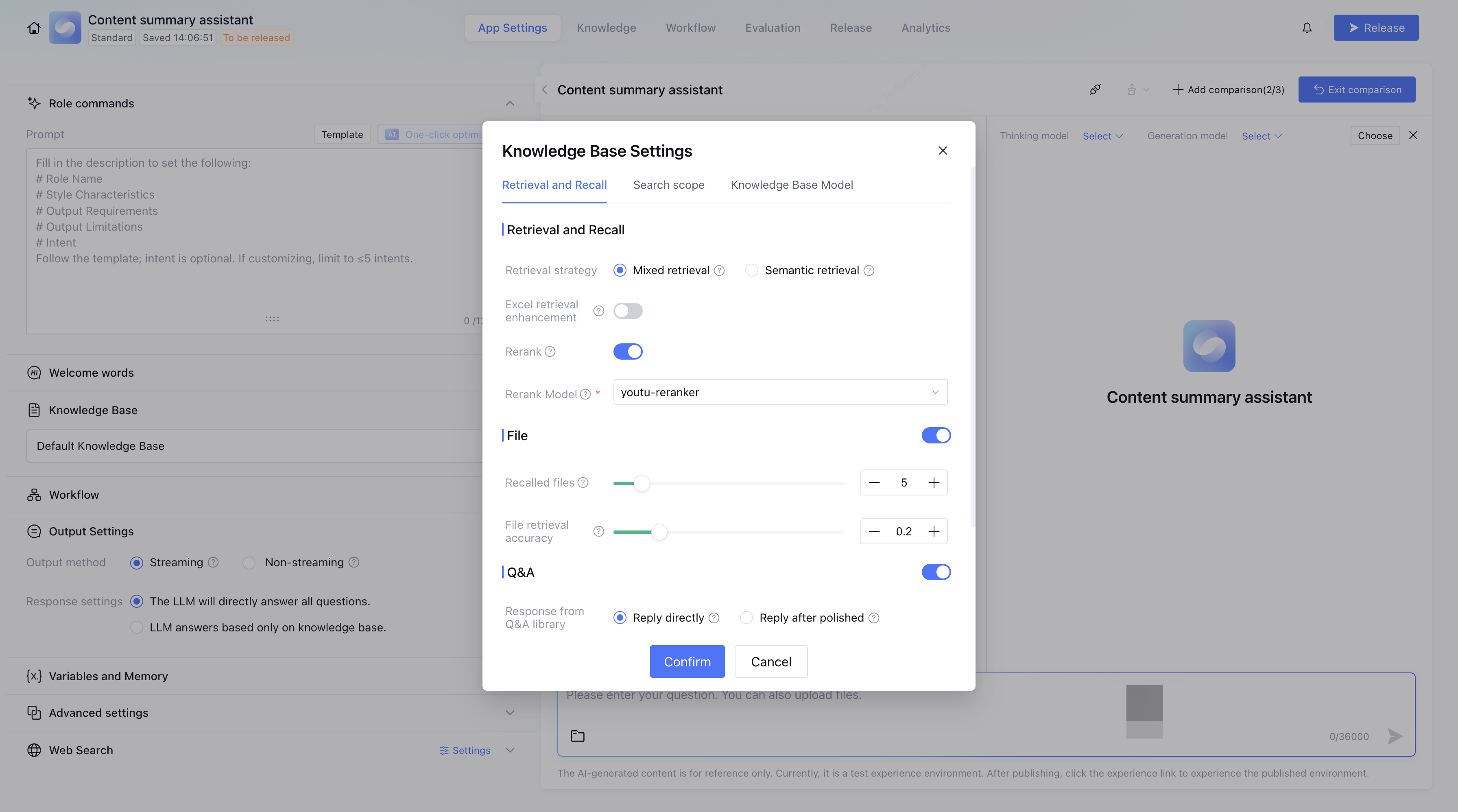Select Semantic retrieval strategy
Screen dimensions: 1458x812
pos(752,271)
